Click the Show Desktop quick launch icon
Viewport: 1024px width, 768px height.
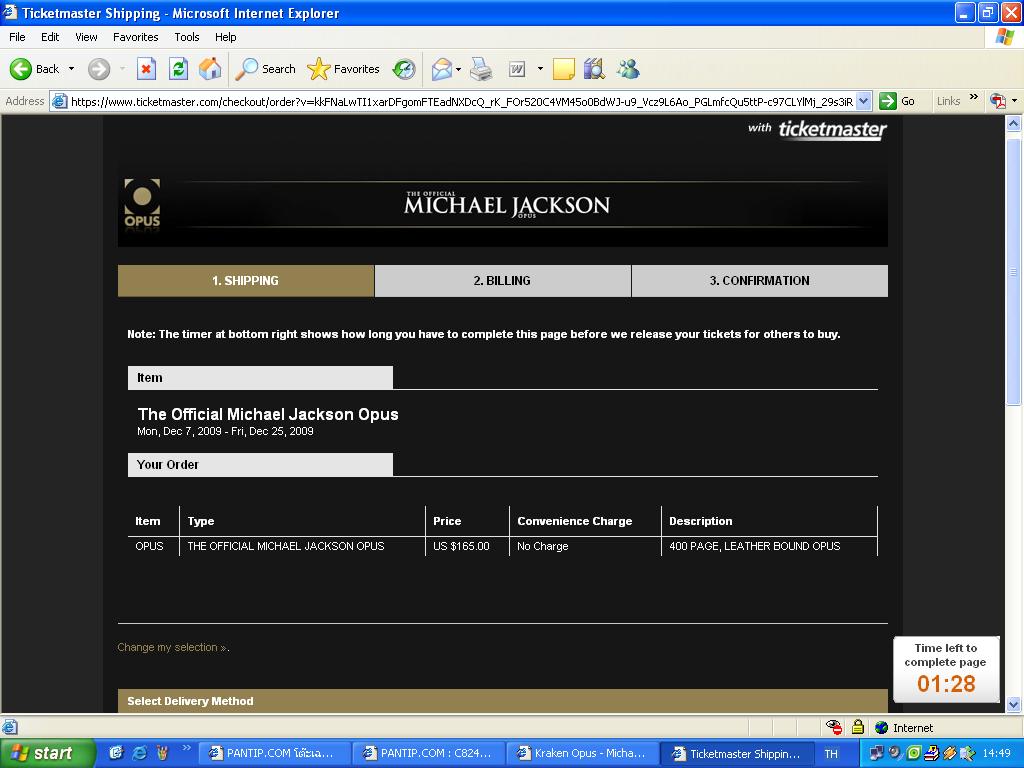(x=116, y=753)
